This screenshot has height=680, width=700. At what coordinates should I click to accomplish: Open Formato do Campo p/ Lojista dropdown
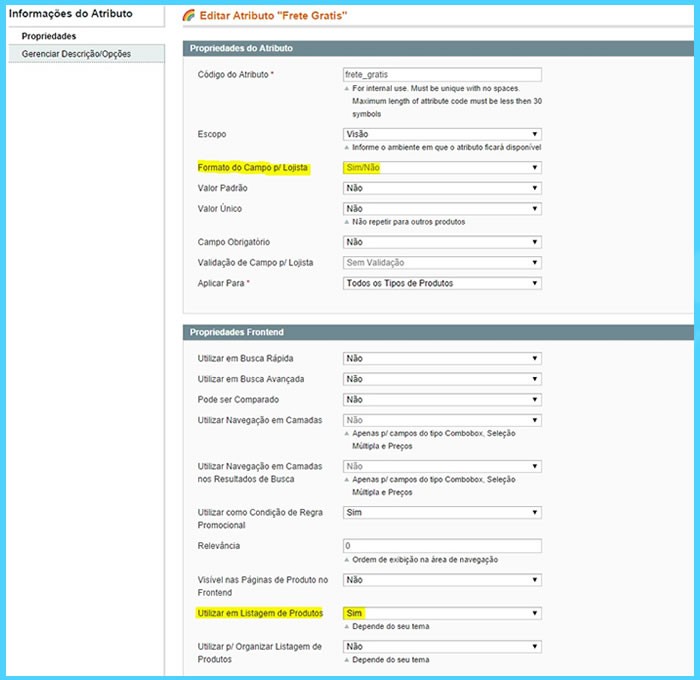(442, 168)
